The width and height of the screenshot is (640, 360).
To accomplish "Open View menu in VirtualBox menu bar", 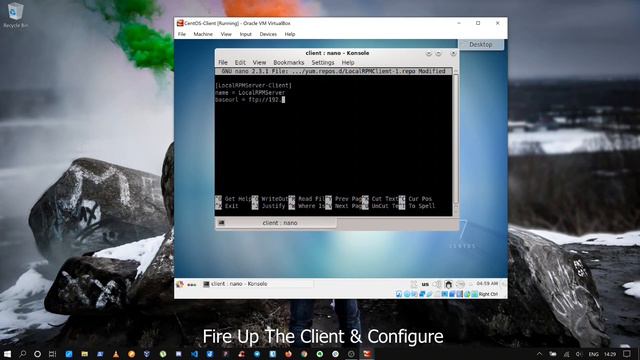I will point(226,34).
